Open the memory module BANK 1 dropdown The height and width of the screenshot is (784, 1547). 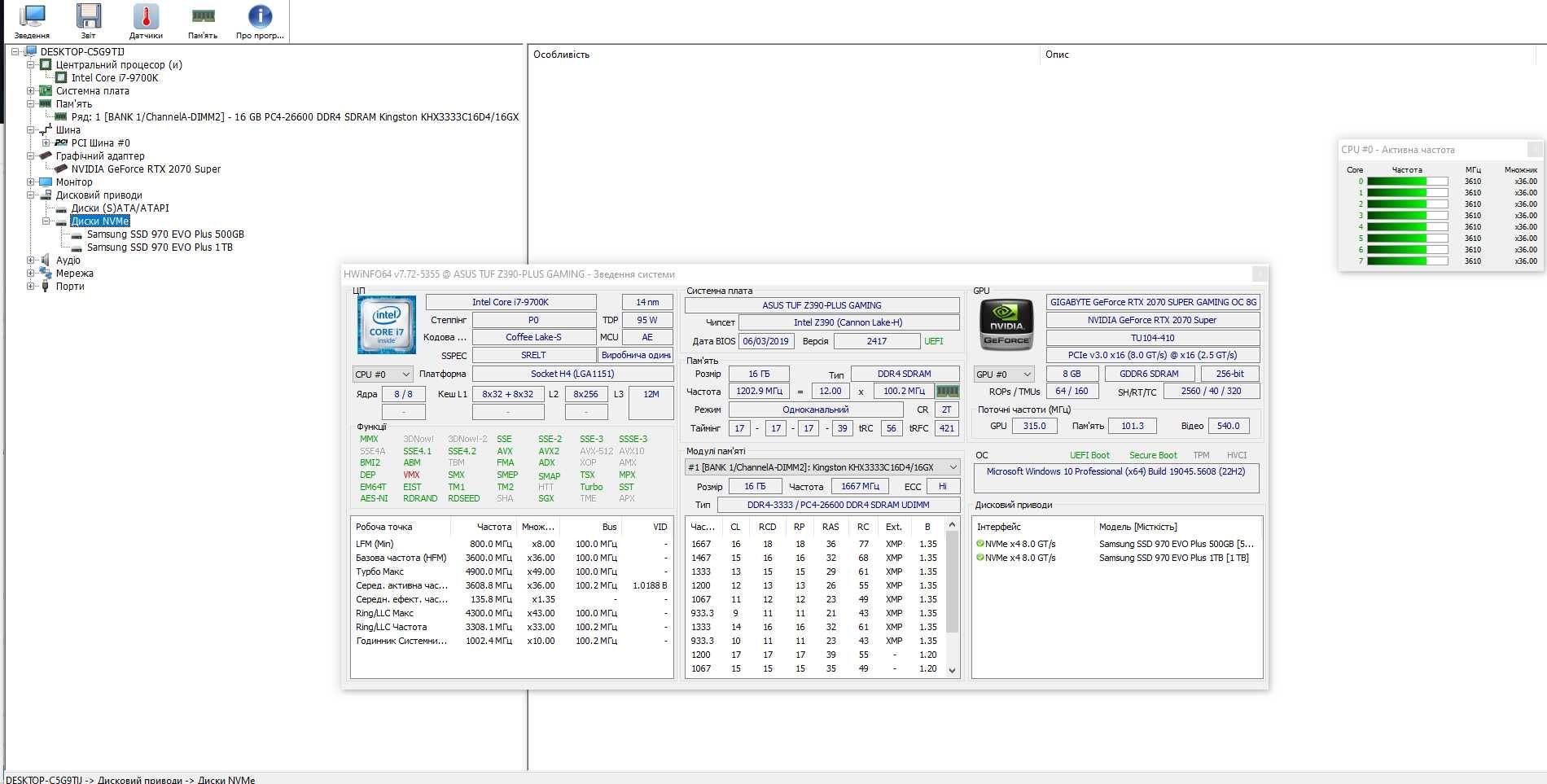(822, 467)
